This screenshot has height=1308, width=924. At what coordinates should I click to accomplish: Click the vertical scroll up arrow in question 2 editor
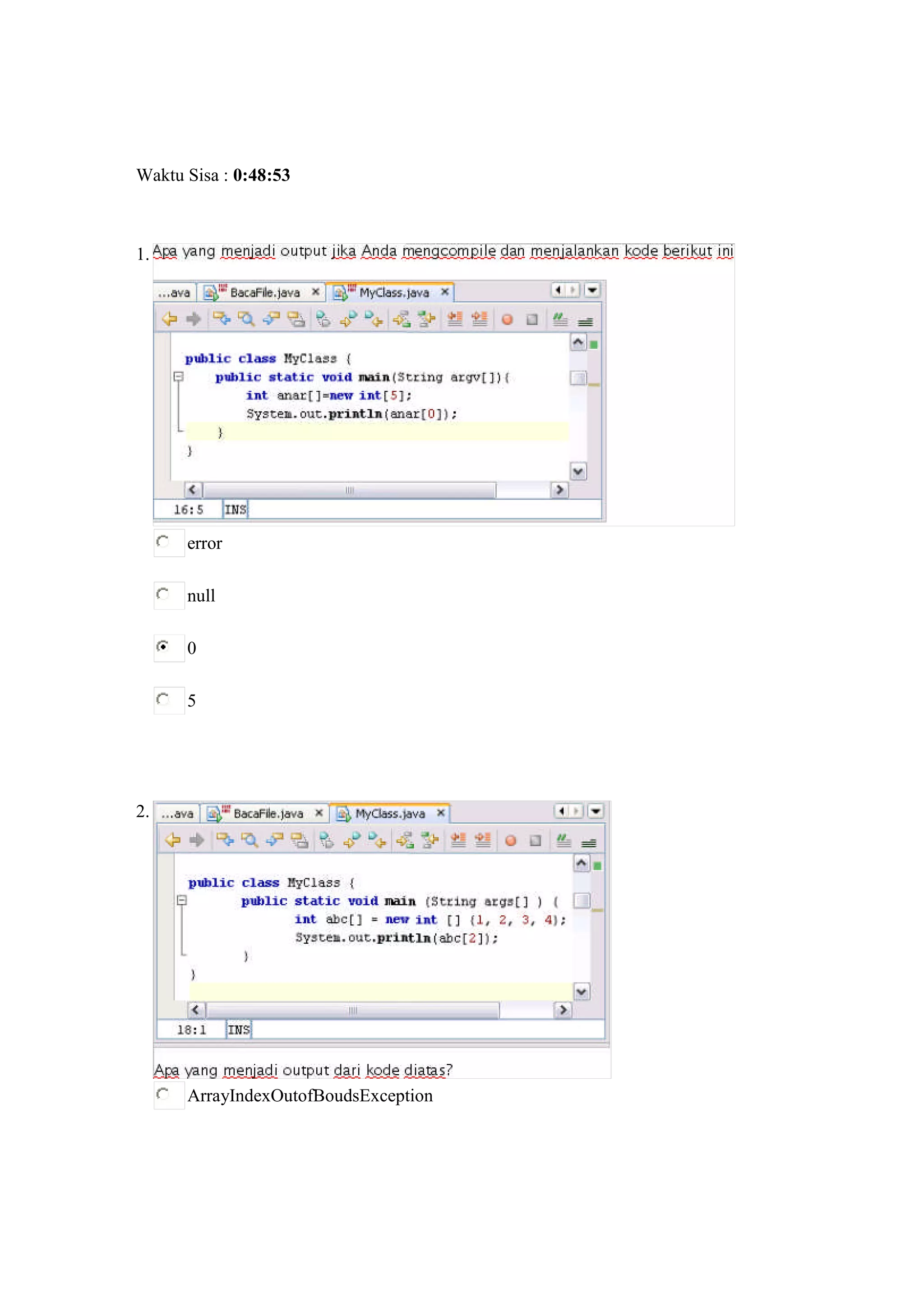(581, 863)
